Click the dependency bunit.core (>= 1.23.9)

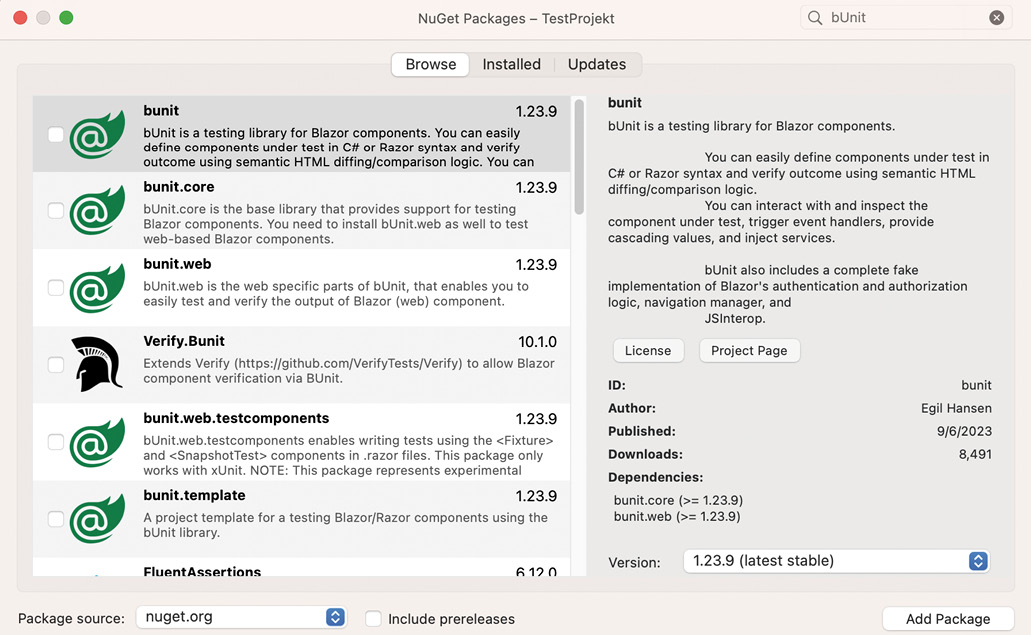tap(679, 500)
